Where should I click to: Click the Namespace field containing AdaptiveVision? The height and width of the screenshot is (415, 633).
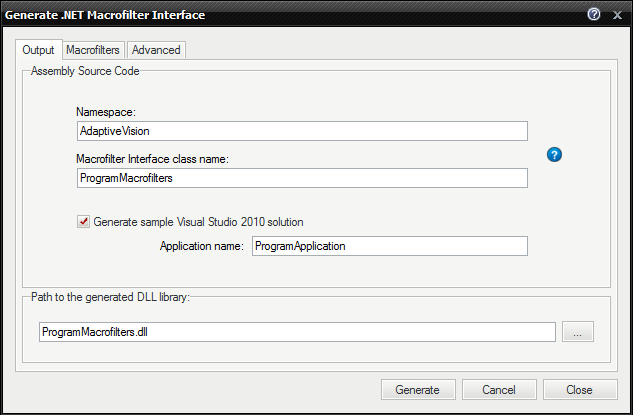(x=301, y=131)
